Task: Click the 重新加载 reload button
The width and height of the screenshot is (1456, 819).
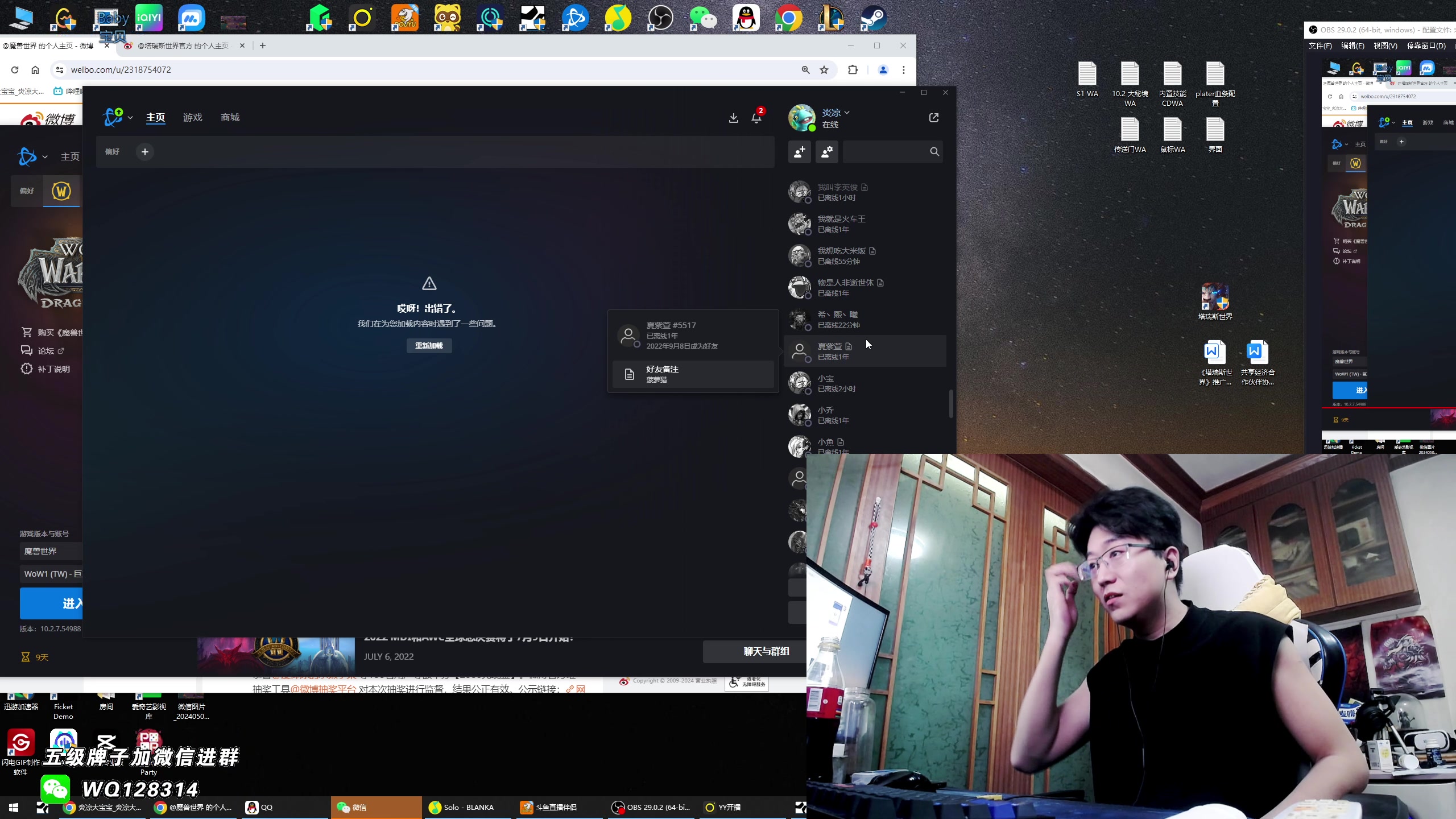Action: pyautogui.click(x=429, y=346)
